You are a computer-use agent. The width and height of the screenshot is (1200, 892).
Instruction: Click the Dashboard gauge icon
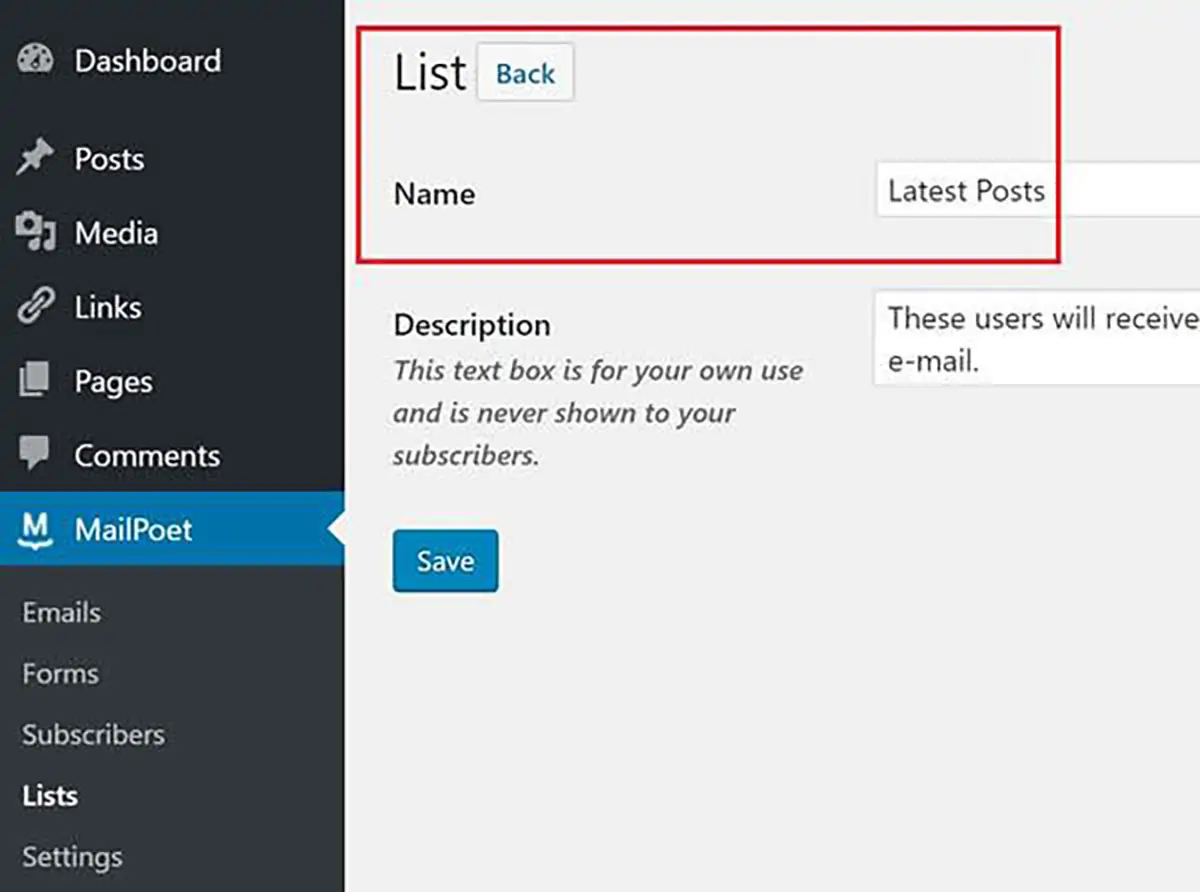35,60
